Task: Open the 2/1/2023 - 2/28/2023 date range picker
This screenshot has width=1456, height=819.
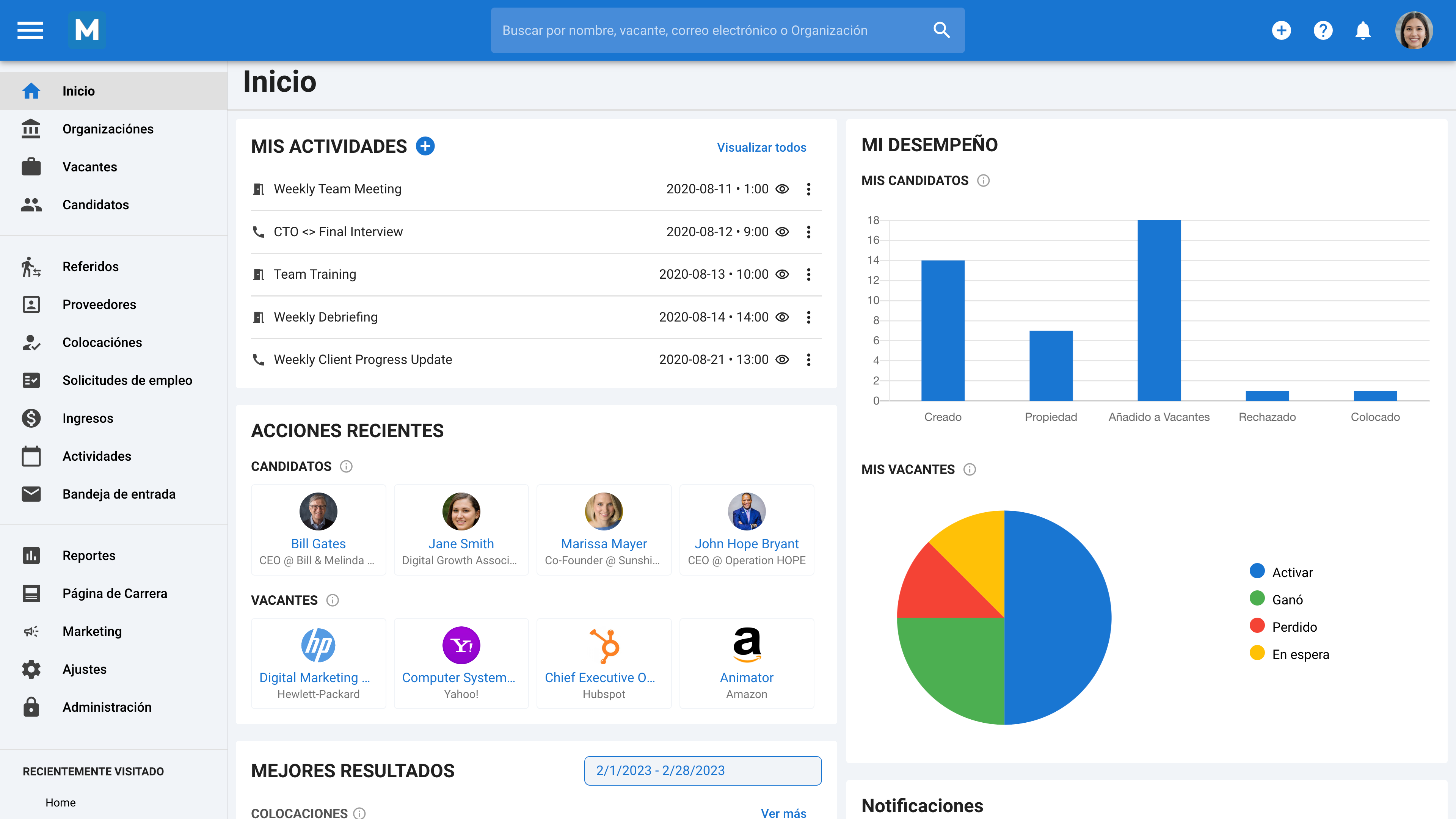Action: pos(703,770)
